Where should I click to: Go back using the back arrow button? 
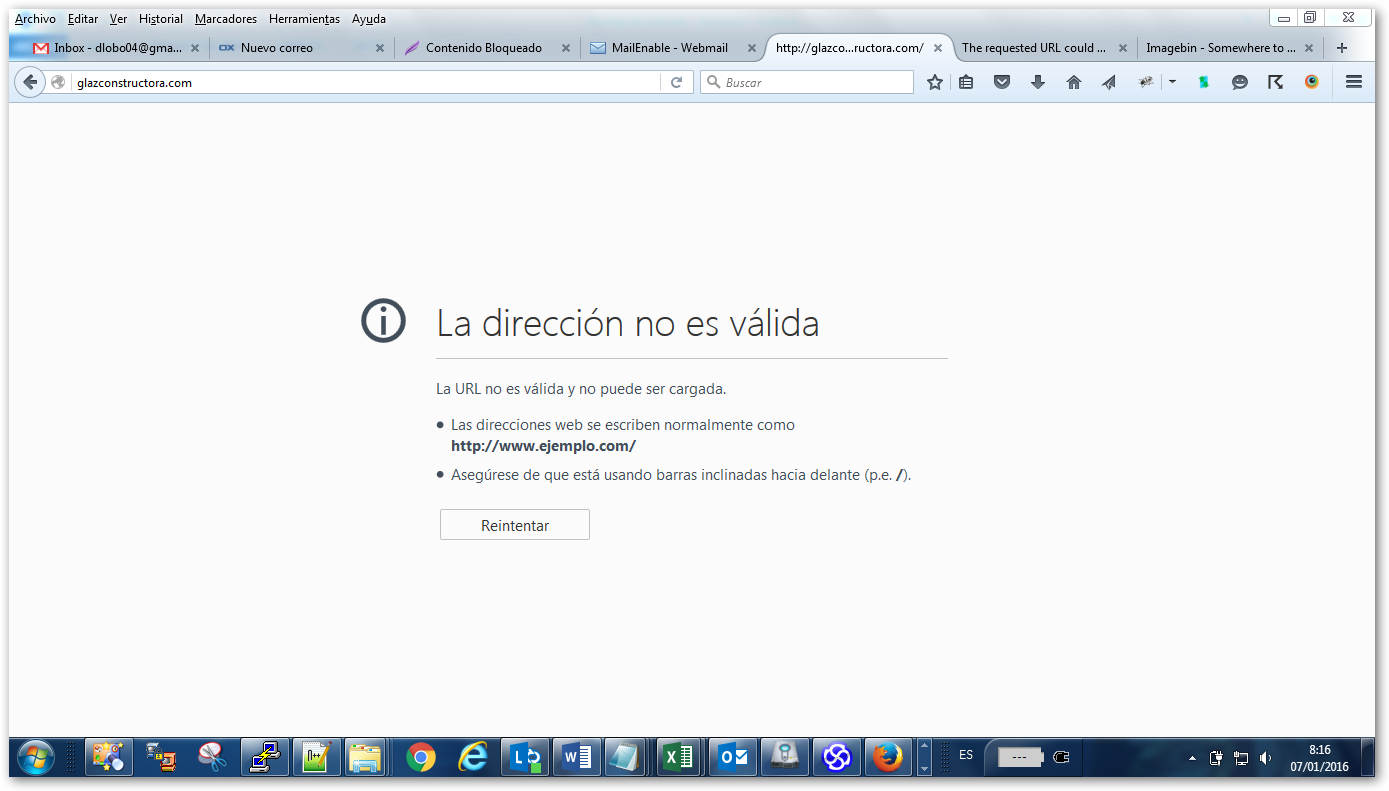click(30, 83)
